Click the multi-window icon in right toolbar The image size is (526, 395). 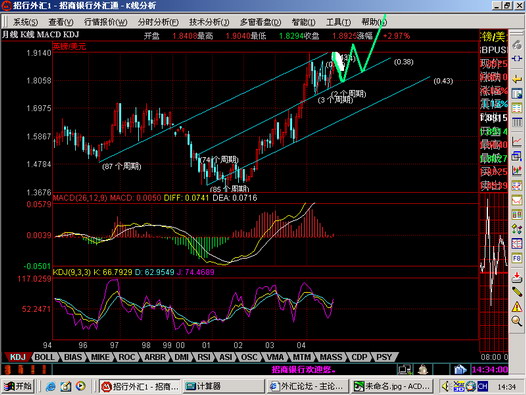pos(517,156)
